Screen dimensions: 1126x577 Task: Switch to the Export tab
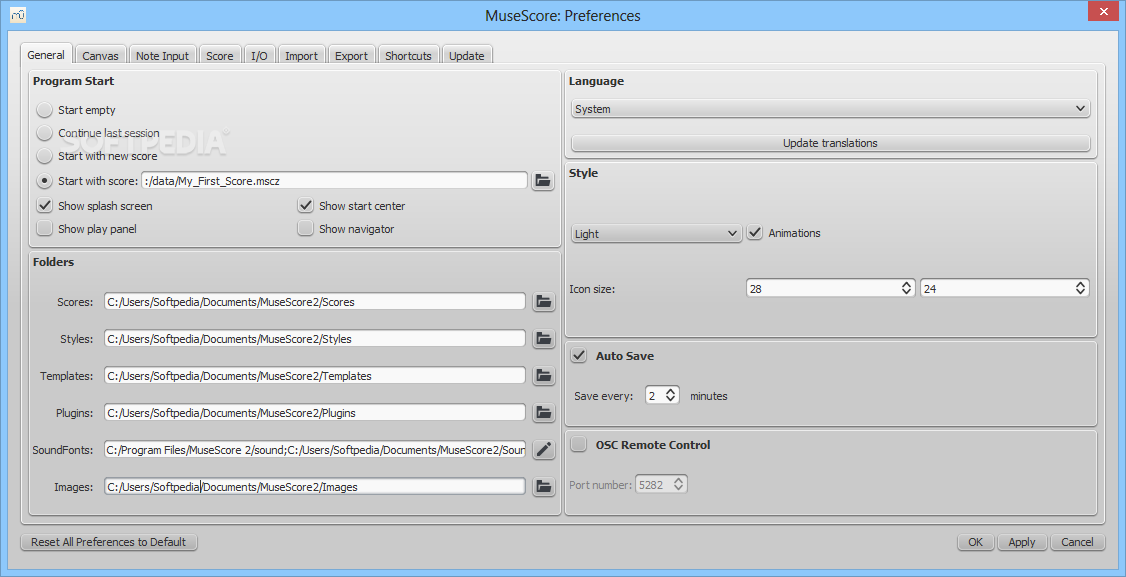[x=351, y=55]
